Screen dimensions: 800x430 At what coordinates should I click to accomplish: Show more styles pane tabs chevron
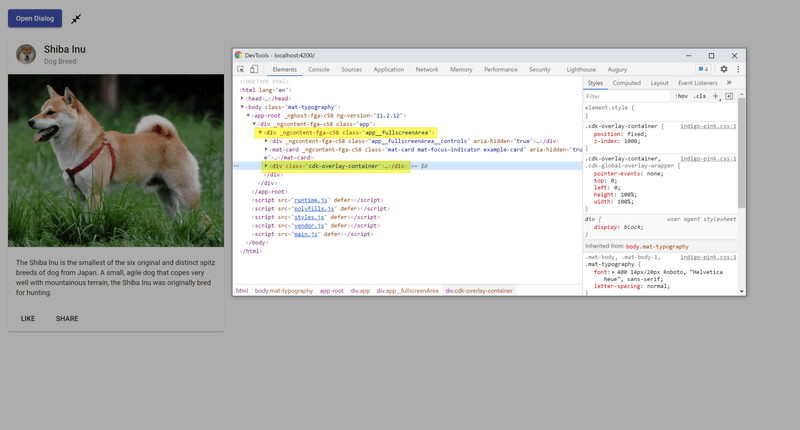pyautogui.click(x=729, y=83)
